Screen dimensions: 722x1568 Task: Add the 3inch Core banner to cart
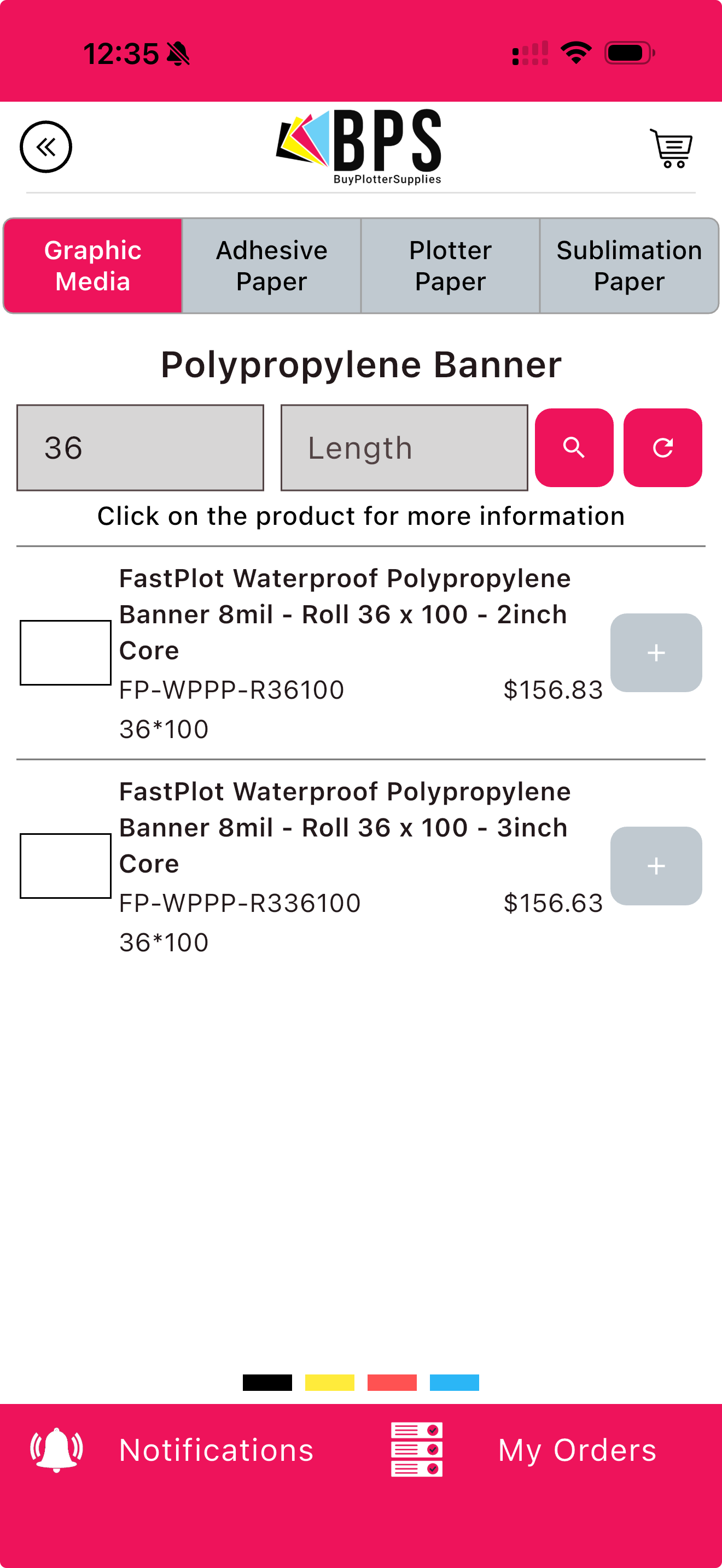pyautogui.click(x=656, y=865)
